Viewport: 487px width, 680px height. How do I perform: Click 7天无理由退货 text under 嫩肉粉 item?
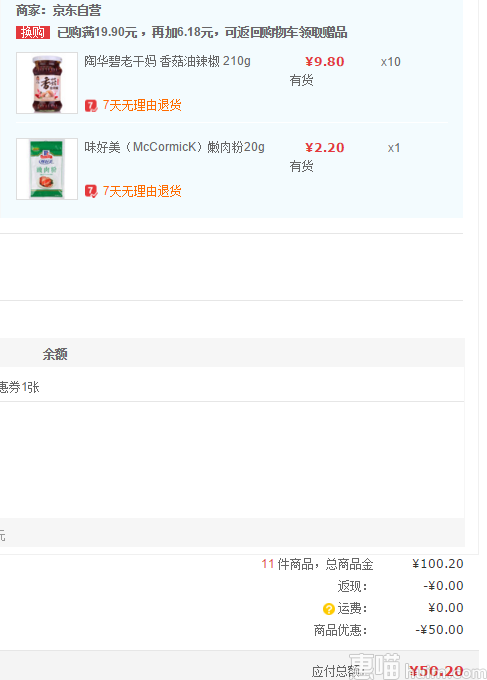(x=142, y=191)
